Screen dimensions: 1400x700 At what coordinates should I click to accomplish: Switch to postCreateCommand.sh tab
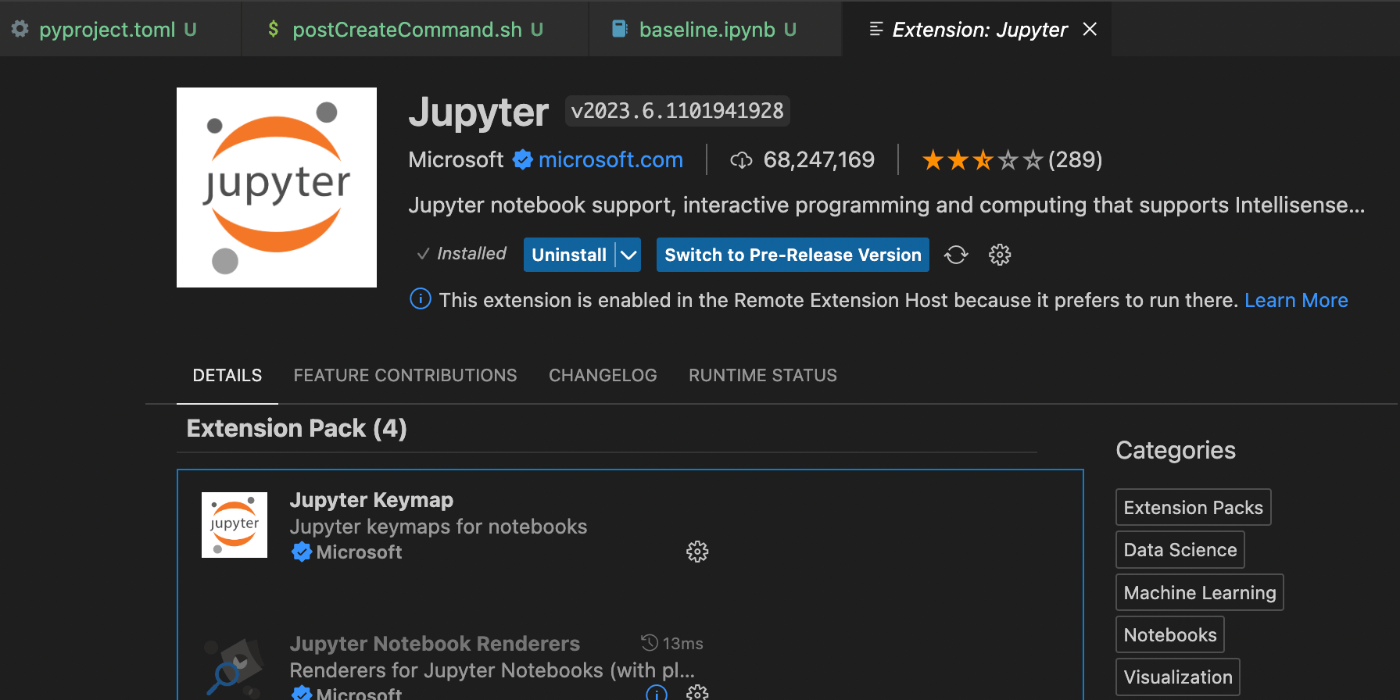(x=414, y=29)
